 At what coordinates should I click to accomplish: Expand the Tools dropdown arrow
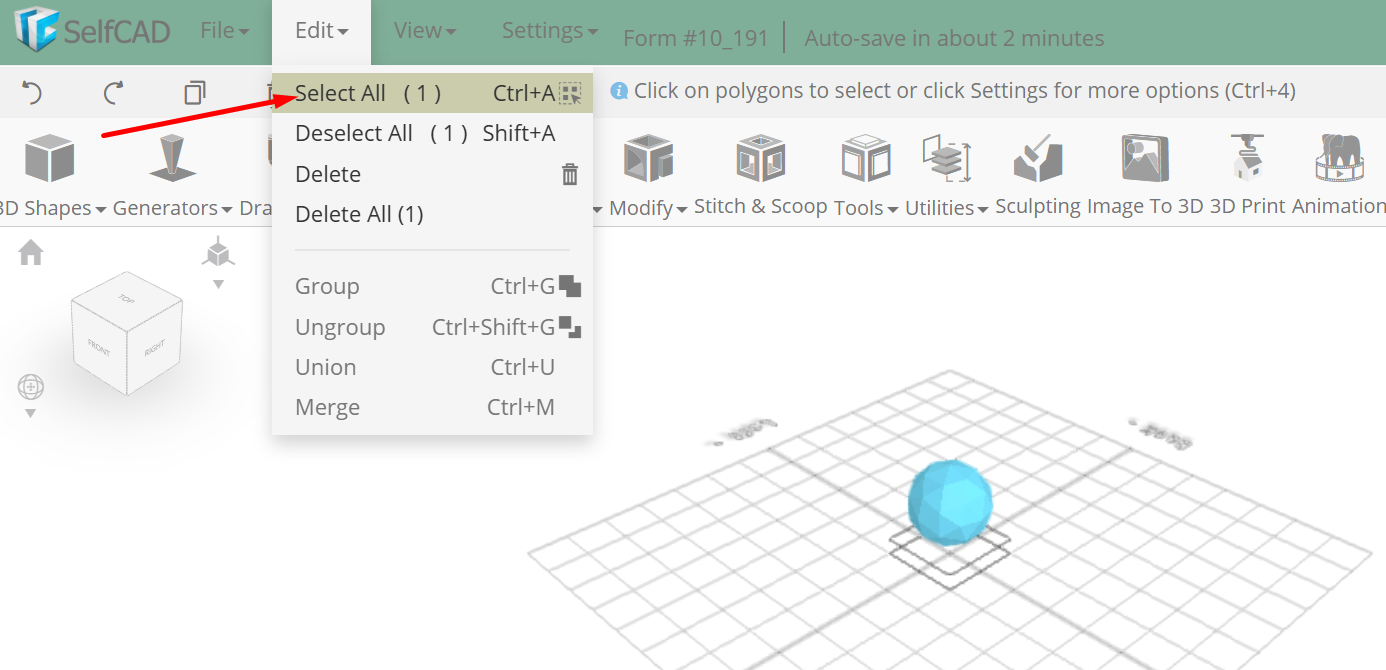coord(893,209)
